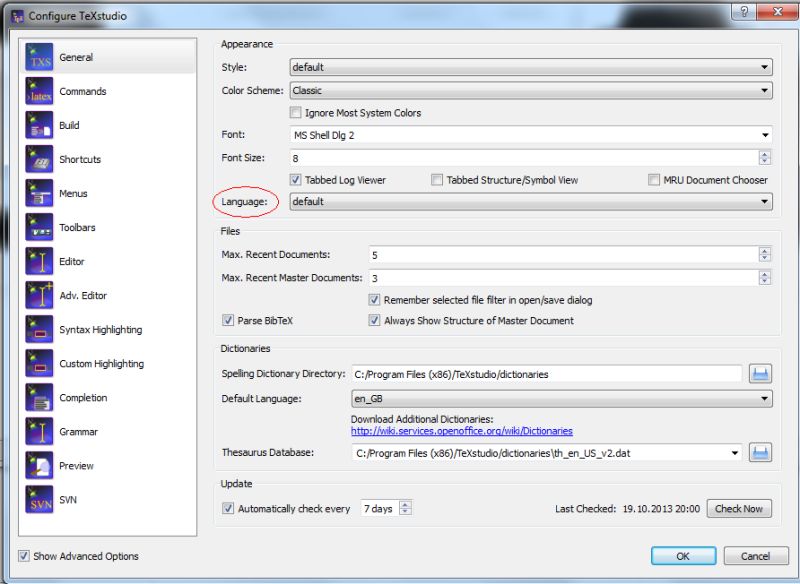Enable Tabbed Structure/Symbol View
The image size is (800, 584).
pos(436,179)
